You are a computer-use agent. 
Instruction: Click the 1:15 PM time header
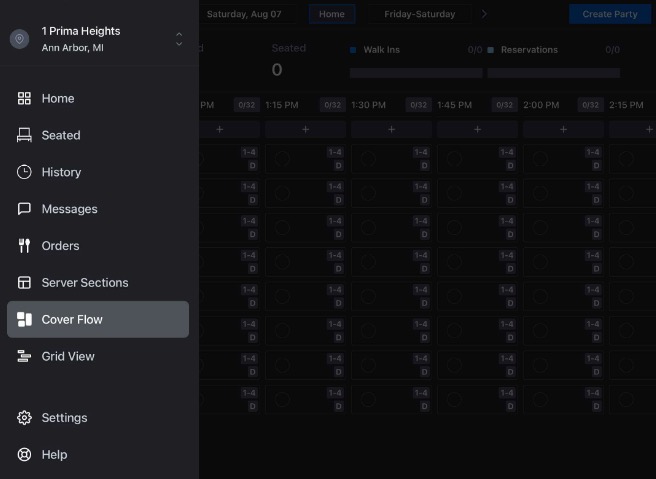pyautogui.click(x=282, y=105)
